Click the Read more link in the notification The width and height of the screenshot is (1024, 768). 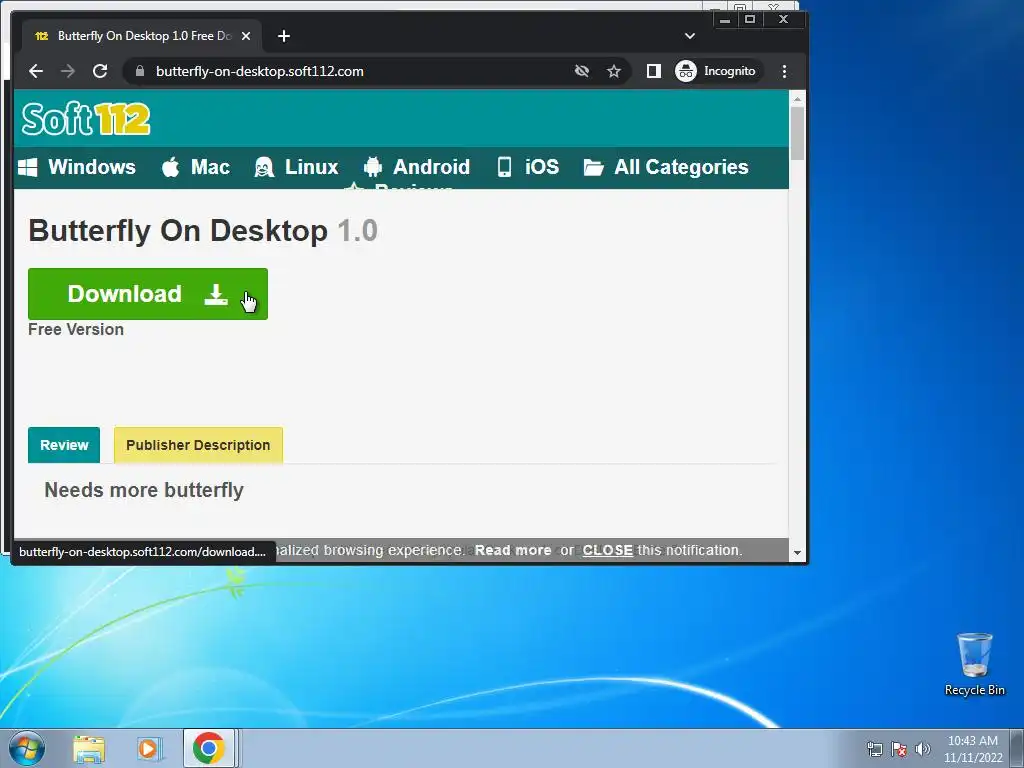pos(513,550)
